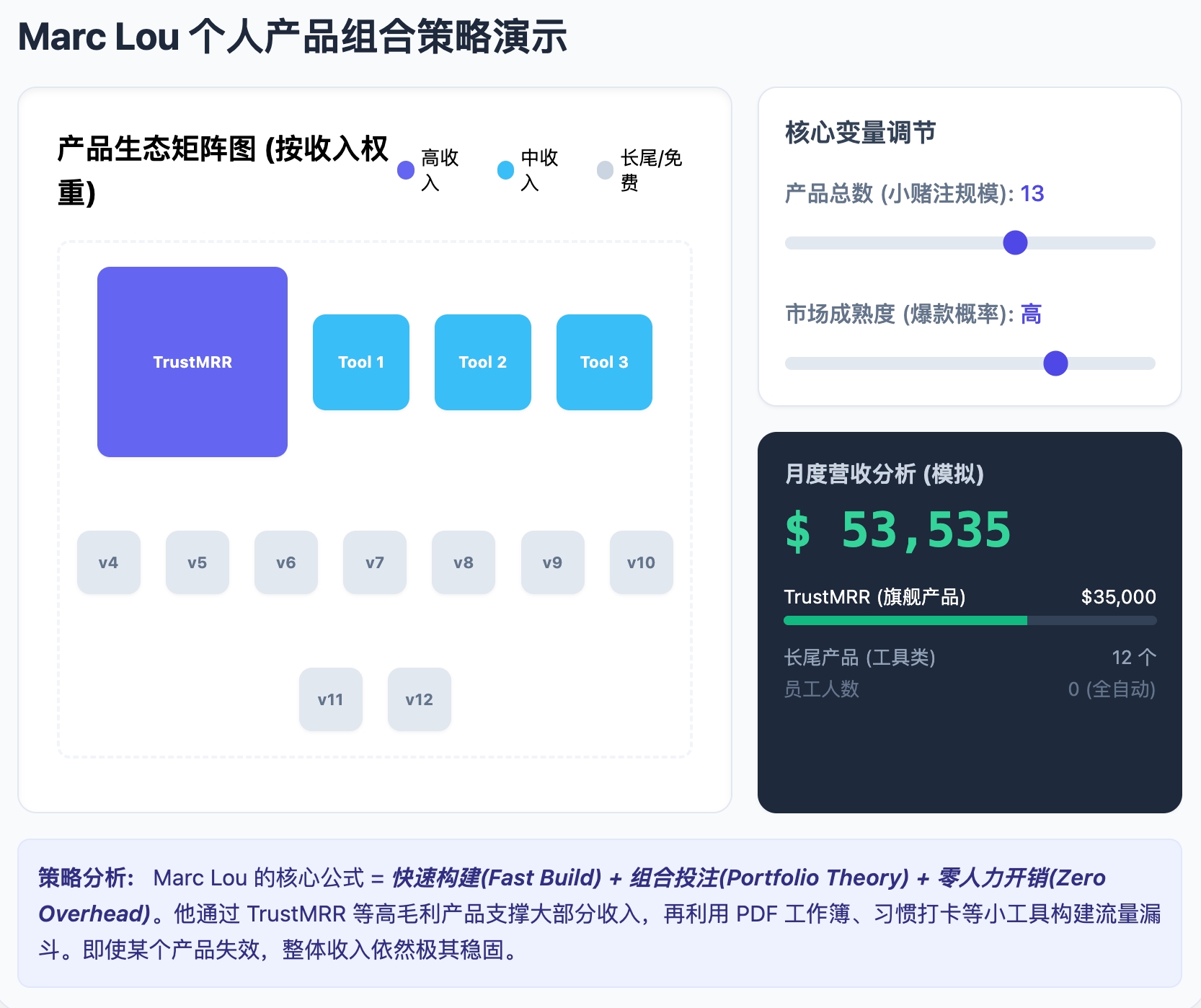Viewport: 1201px width, 1008px height.
Task: Click the 长尾/免费 legend gray dot
Action: [606, 170]
